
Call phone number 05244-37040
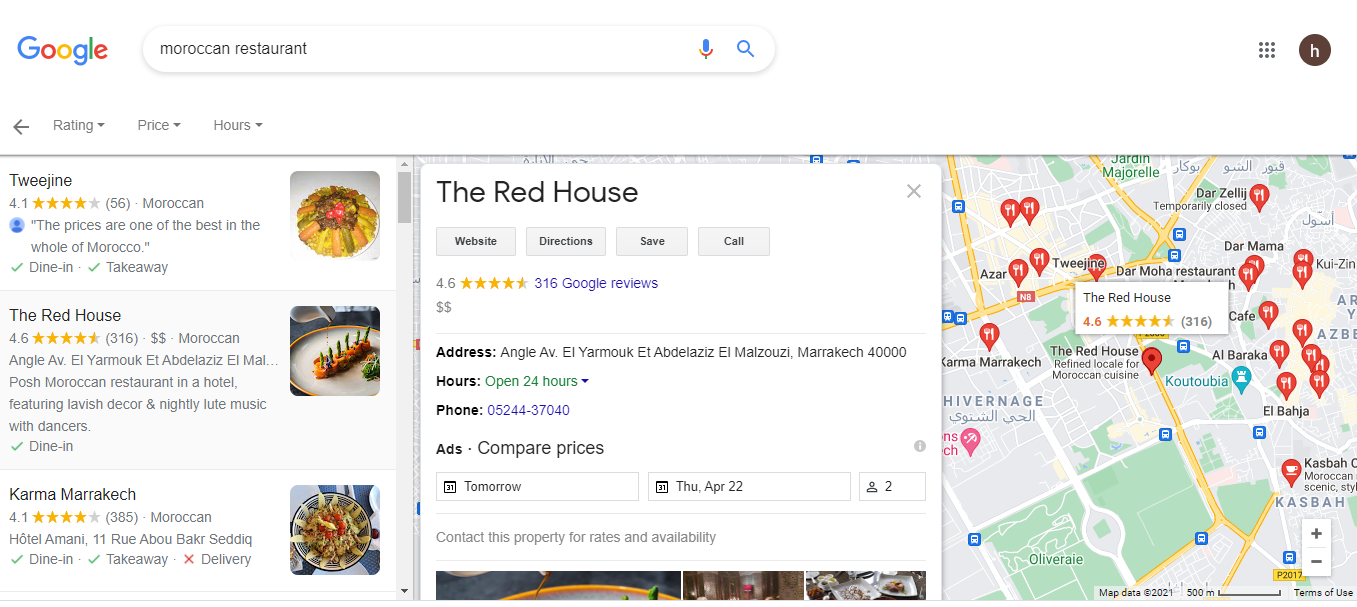click(528, 410)
